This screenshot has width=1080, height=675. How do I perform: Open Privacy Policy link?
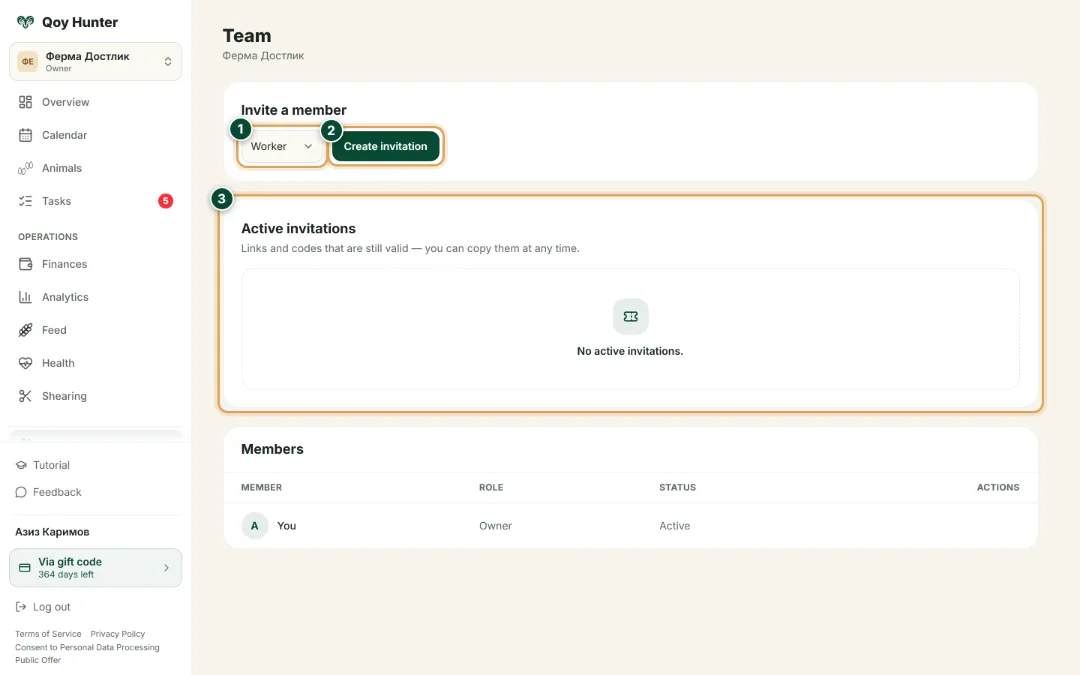click(x=118, y=634)
